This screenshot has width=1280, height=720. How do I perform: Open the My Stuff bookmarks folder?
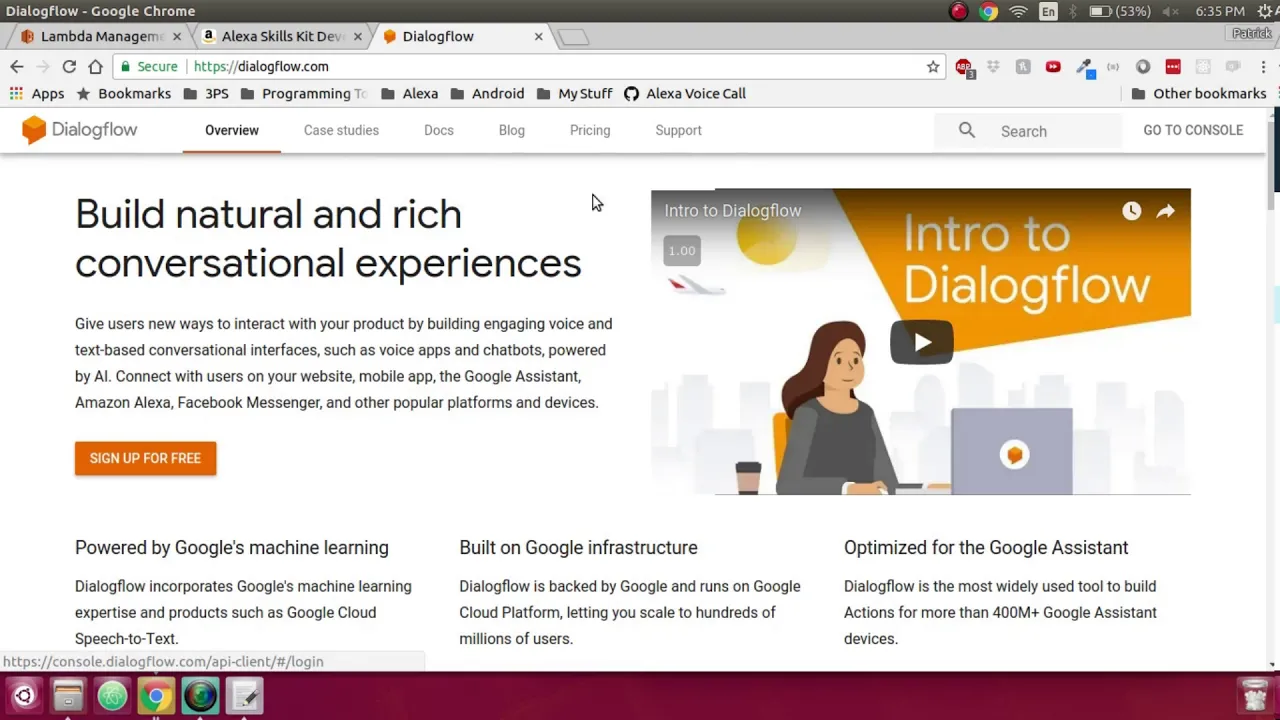point(574,93)
